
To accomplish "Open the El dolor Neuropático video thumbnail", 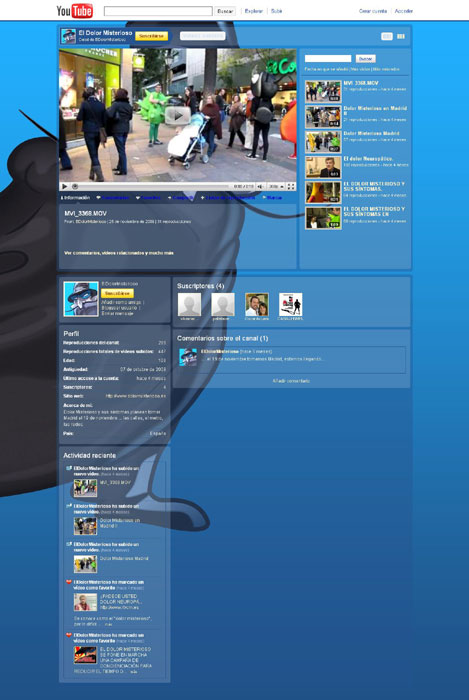I will (x=323, y=167).
